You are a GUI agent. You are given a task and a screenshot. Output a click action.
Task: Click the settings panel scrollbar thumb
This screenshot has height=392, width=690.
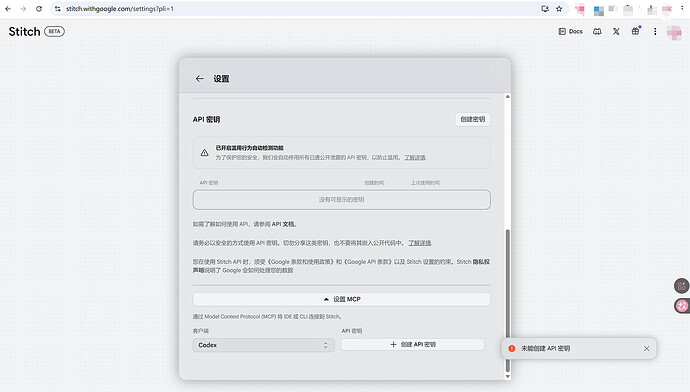tap(507, 300)
